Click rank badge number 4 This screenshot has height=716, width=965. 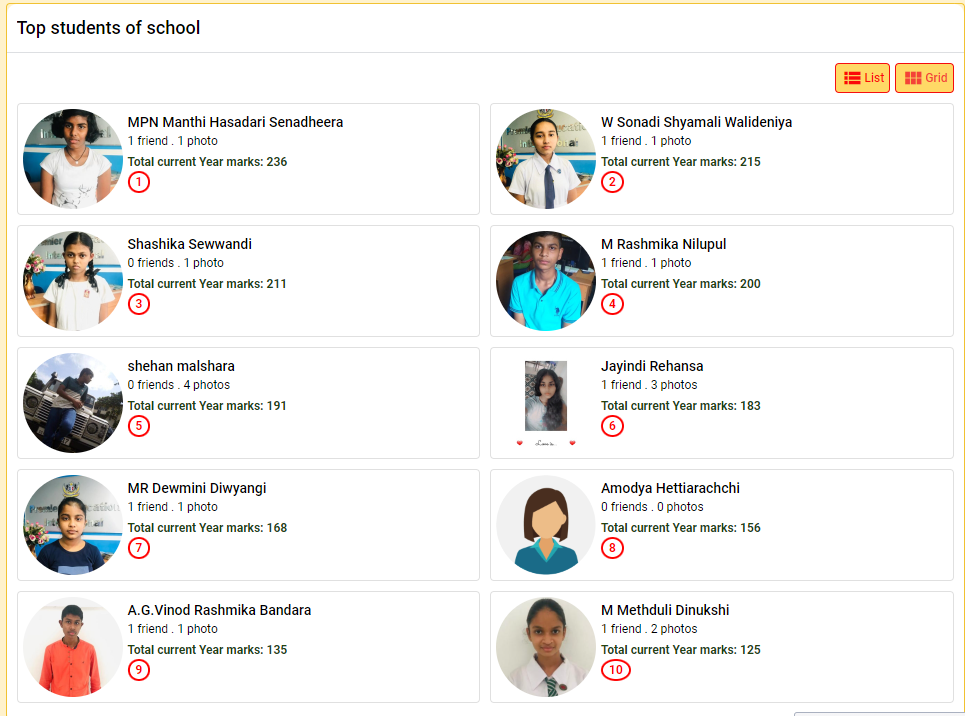tap(612, 304)
